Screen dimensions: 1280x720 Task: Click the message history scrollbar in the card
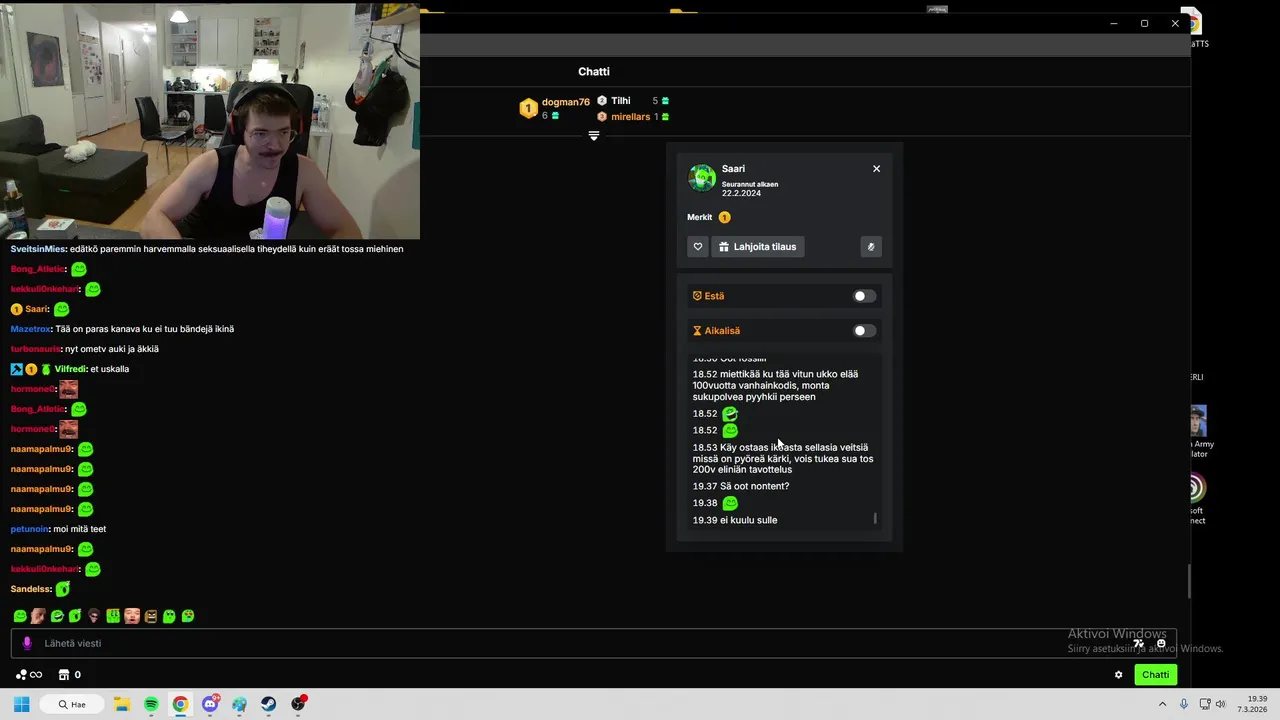tap(875, 518)
